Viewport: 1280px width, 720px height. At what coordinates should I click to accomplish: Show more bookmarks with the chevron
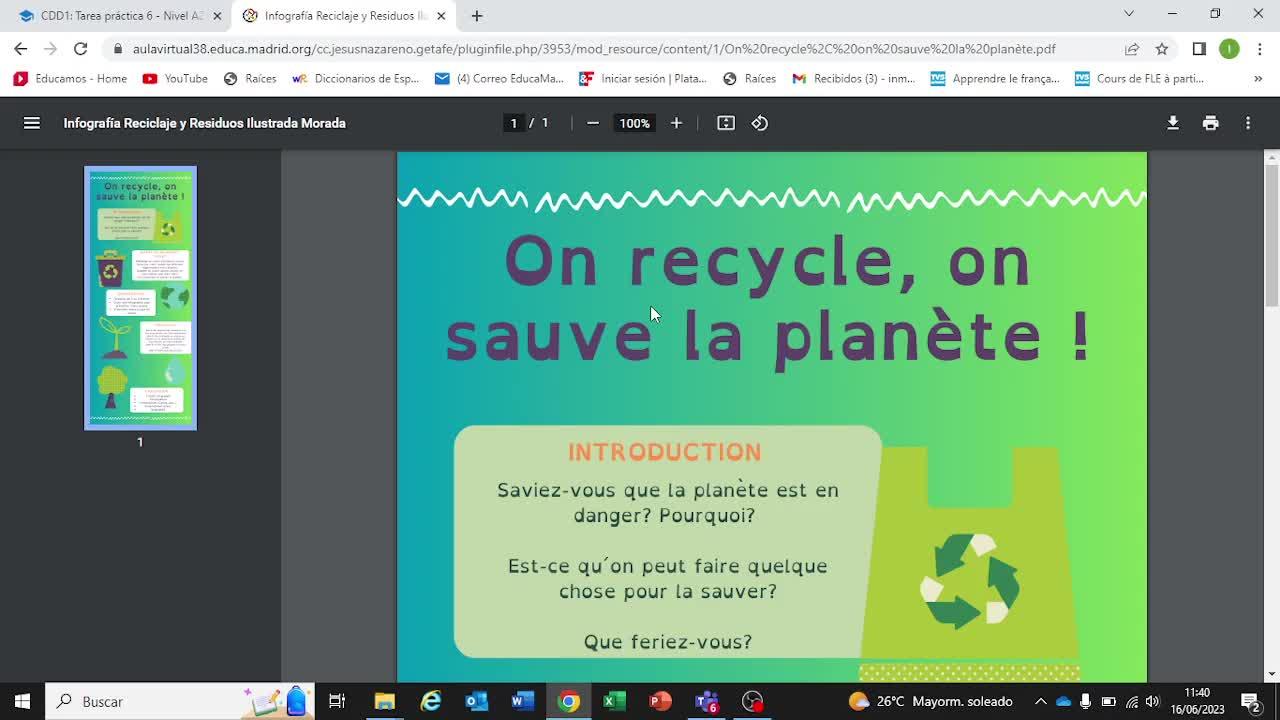click(x=1258, y=78)
